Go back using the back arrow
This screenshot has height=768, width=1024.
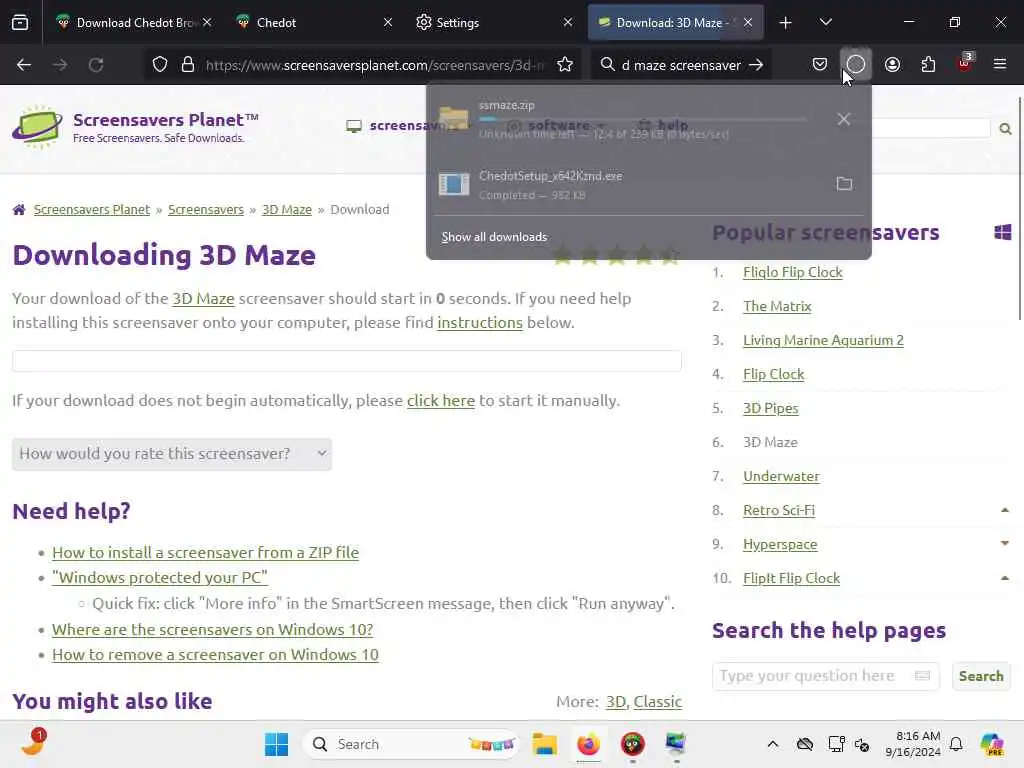click(24, 65)
